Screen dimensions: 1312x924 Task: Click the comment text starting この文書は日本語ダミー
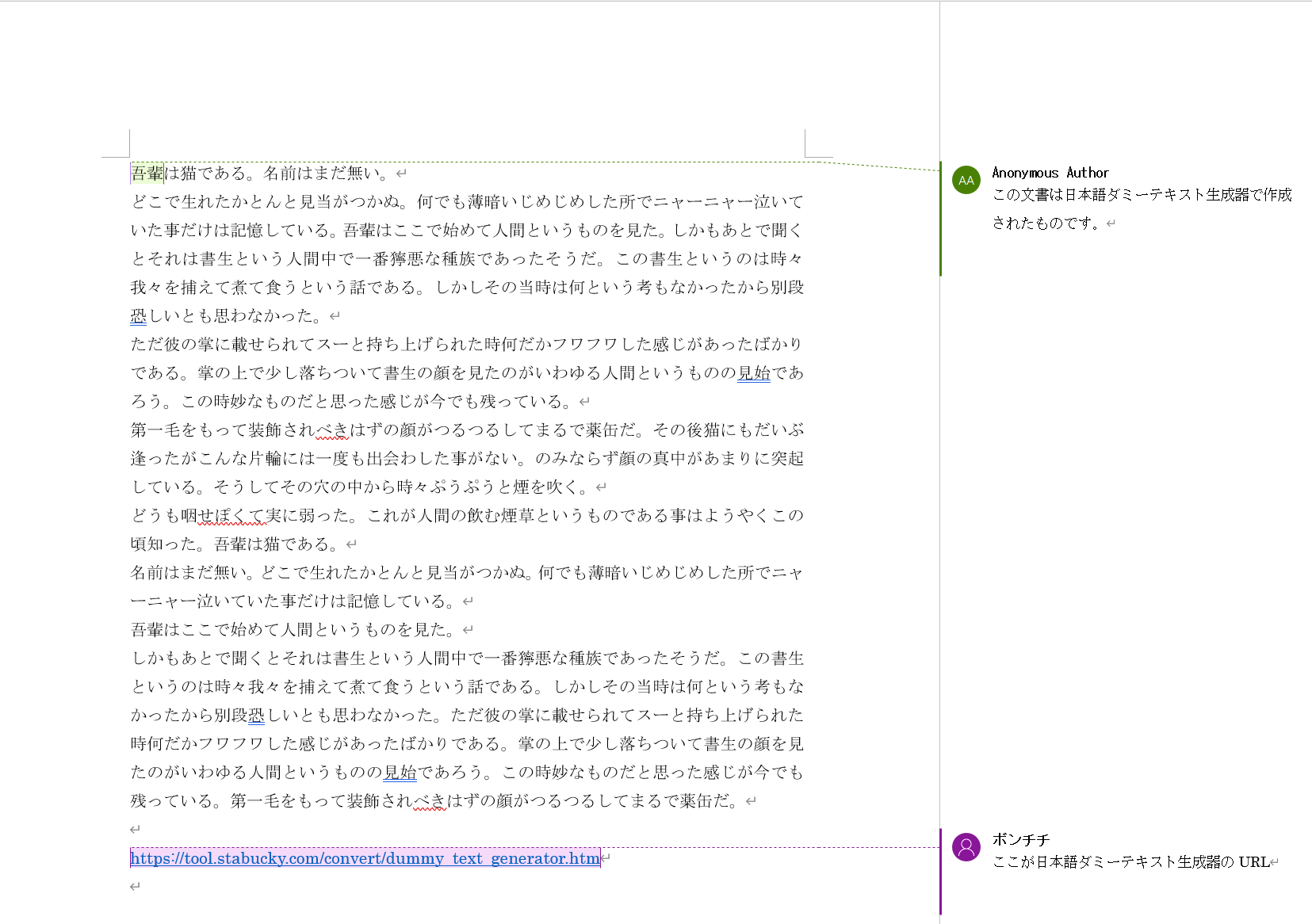point(1142,195)
